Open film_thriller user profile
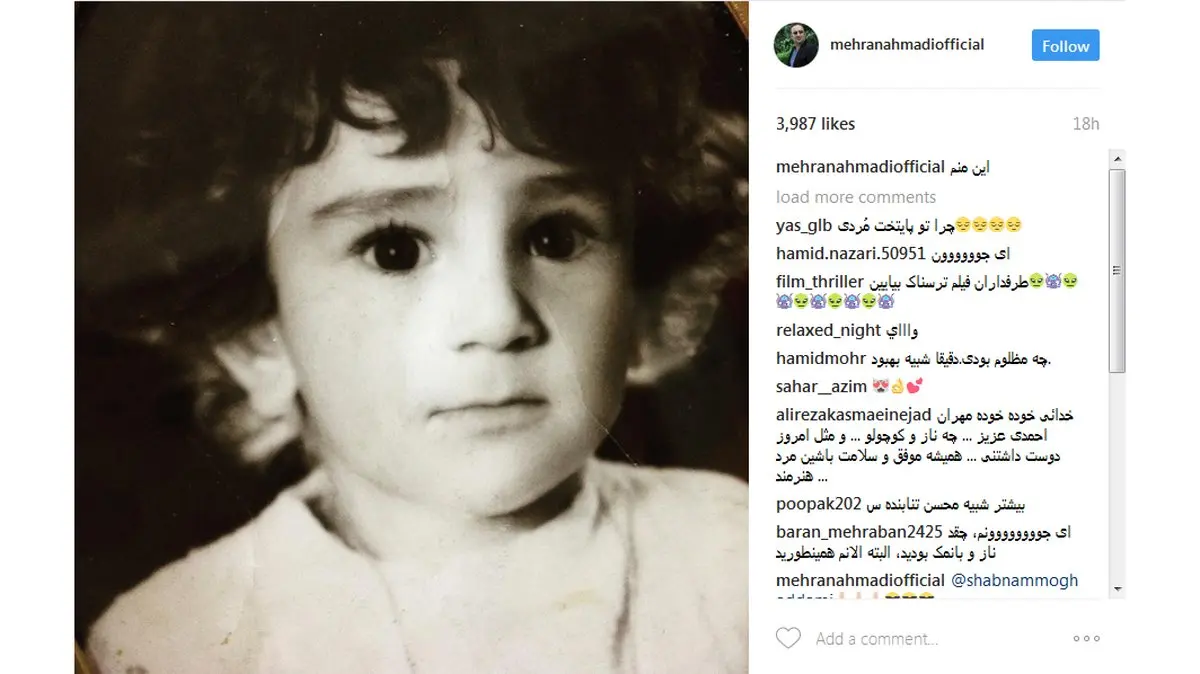The width and height of the screenshot is (1200, 674). (x=817, y=282)
